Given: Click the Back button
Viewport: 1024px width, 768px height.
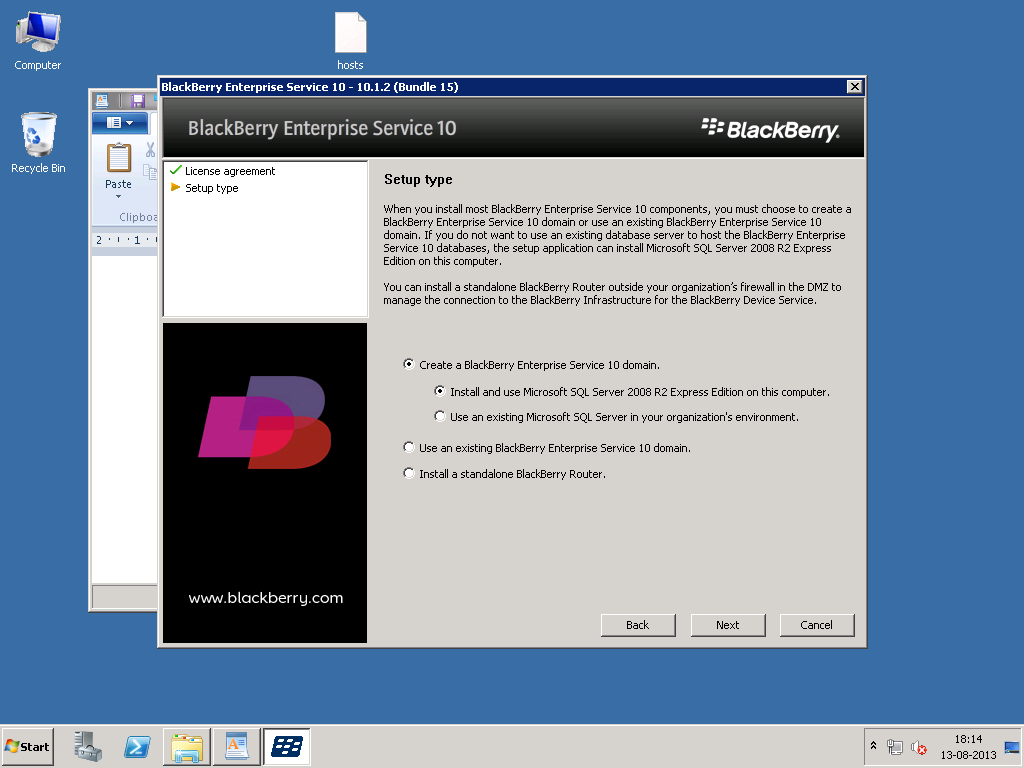Looking at the screenshot, I should (x=638, y=625).
